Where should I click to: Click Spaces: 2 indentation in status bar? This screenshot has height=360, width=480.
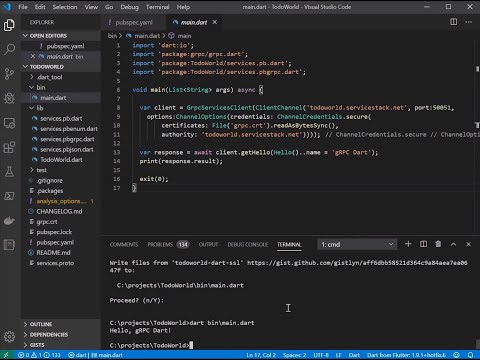click(294, 355)
